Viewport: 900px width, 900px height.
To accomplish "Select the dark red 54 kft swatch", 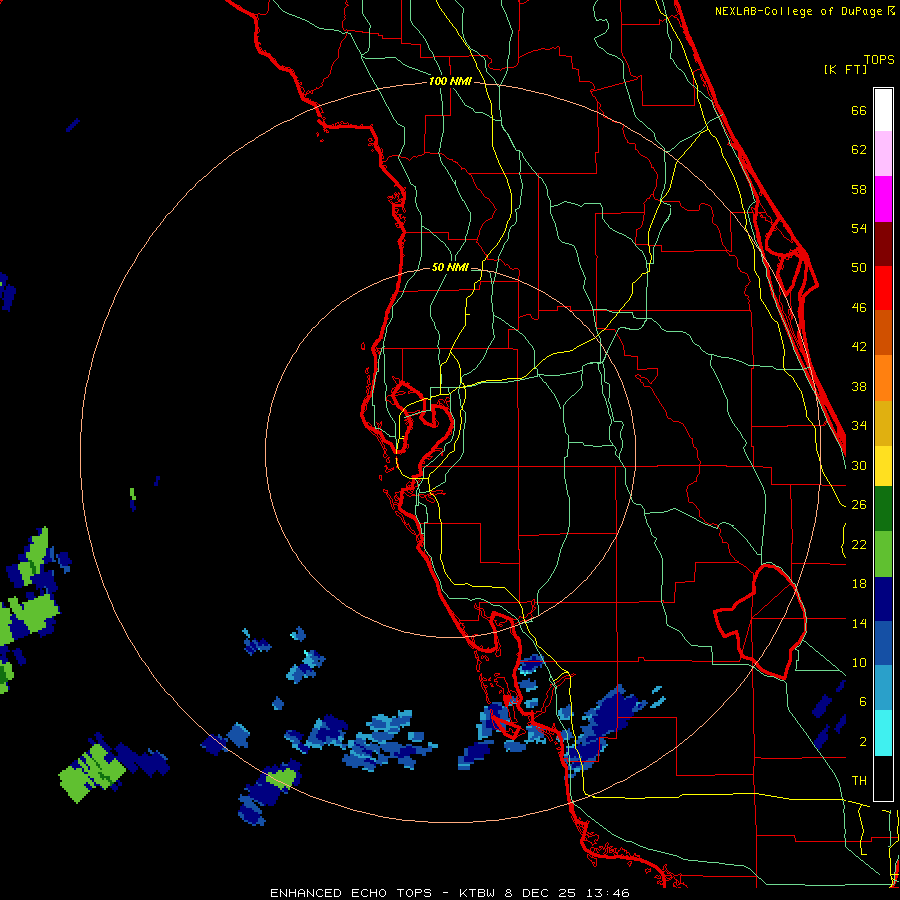I will coord(883,244).
